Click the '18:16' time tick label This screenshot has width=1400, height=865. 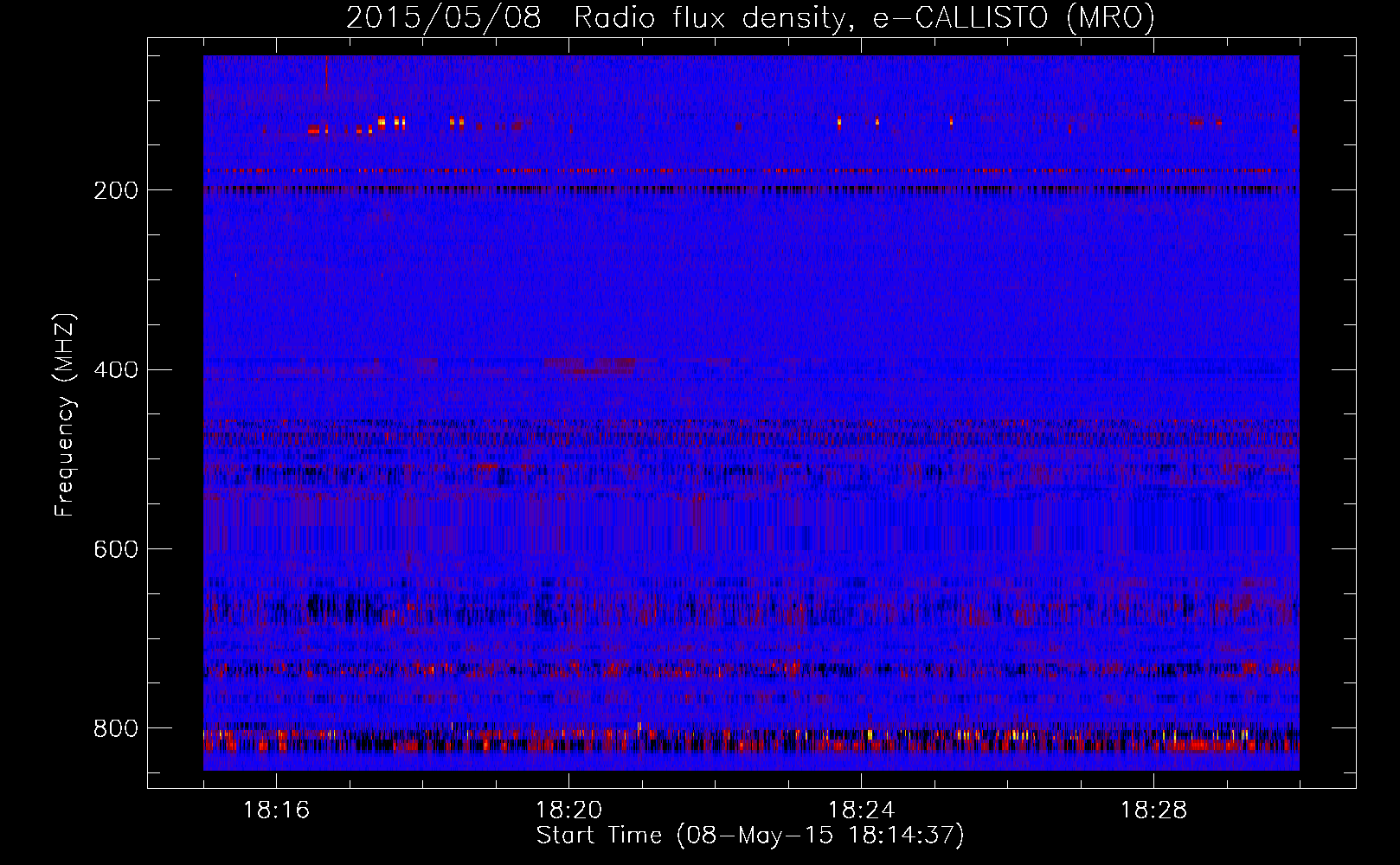click(276, 810)
